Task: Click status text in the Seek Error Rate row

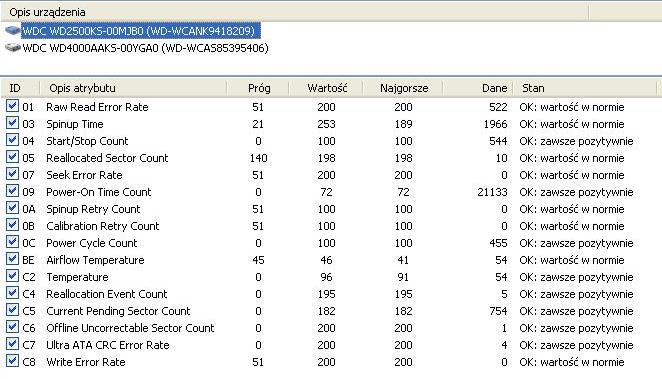Action: 572,175
